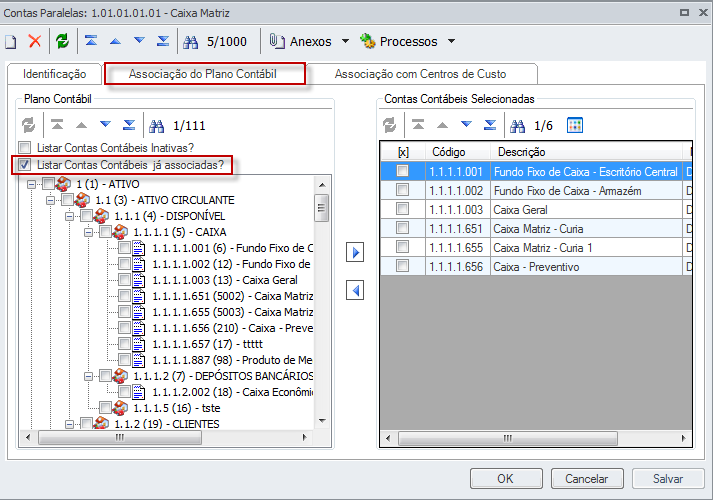Tick grid checkbox for Caixa Matriz - Curia 1

402,247
